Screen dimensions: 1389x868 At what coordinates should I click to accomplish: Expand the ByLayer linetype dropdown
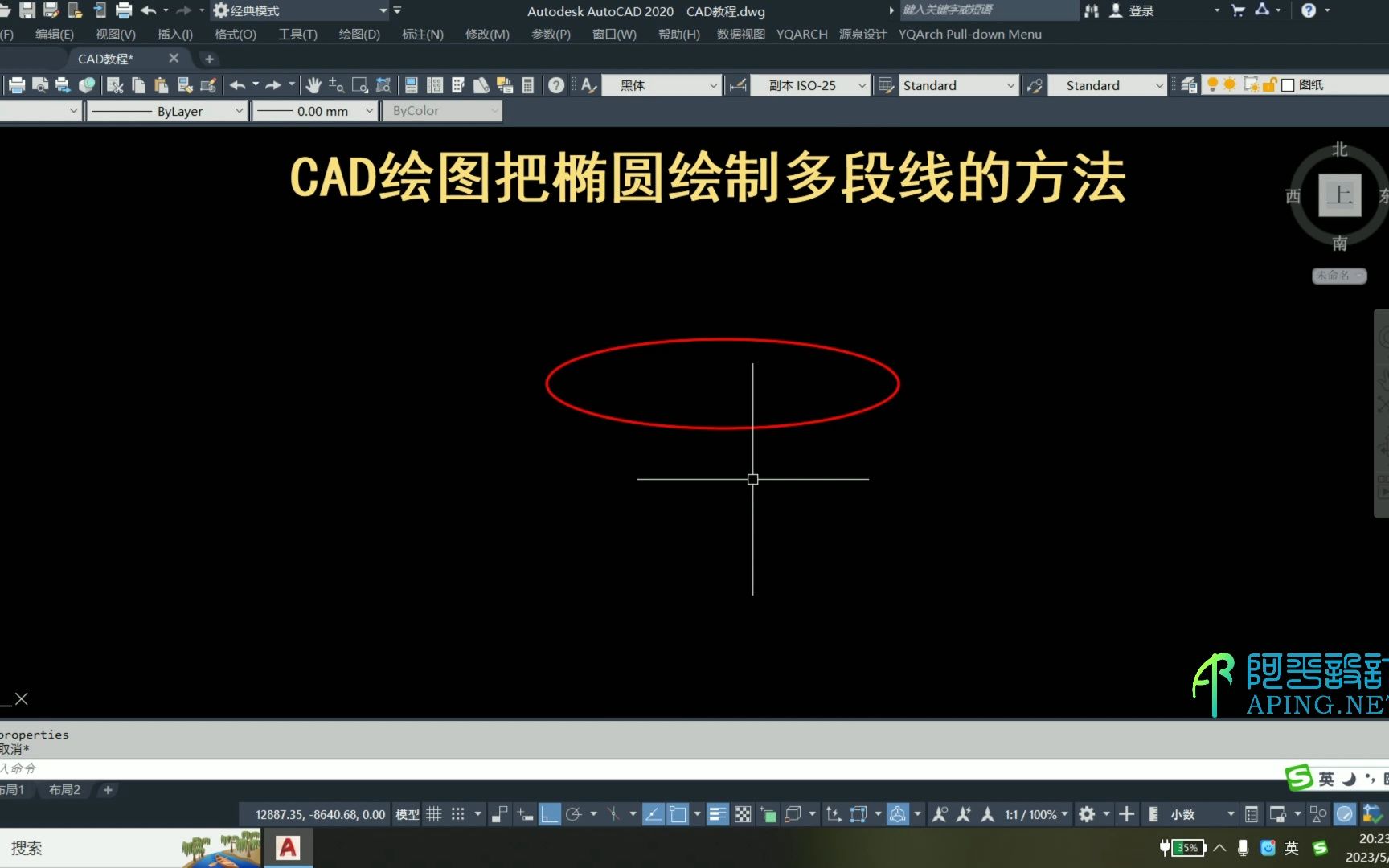point(239,111)
